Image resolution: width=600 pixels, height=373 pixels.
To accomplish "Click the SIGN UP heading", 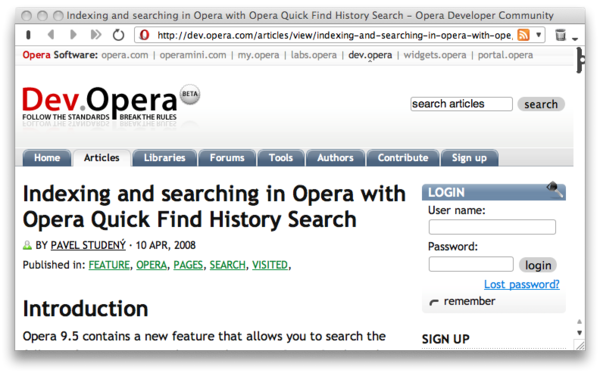I will point(445,339).
